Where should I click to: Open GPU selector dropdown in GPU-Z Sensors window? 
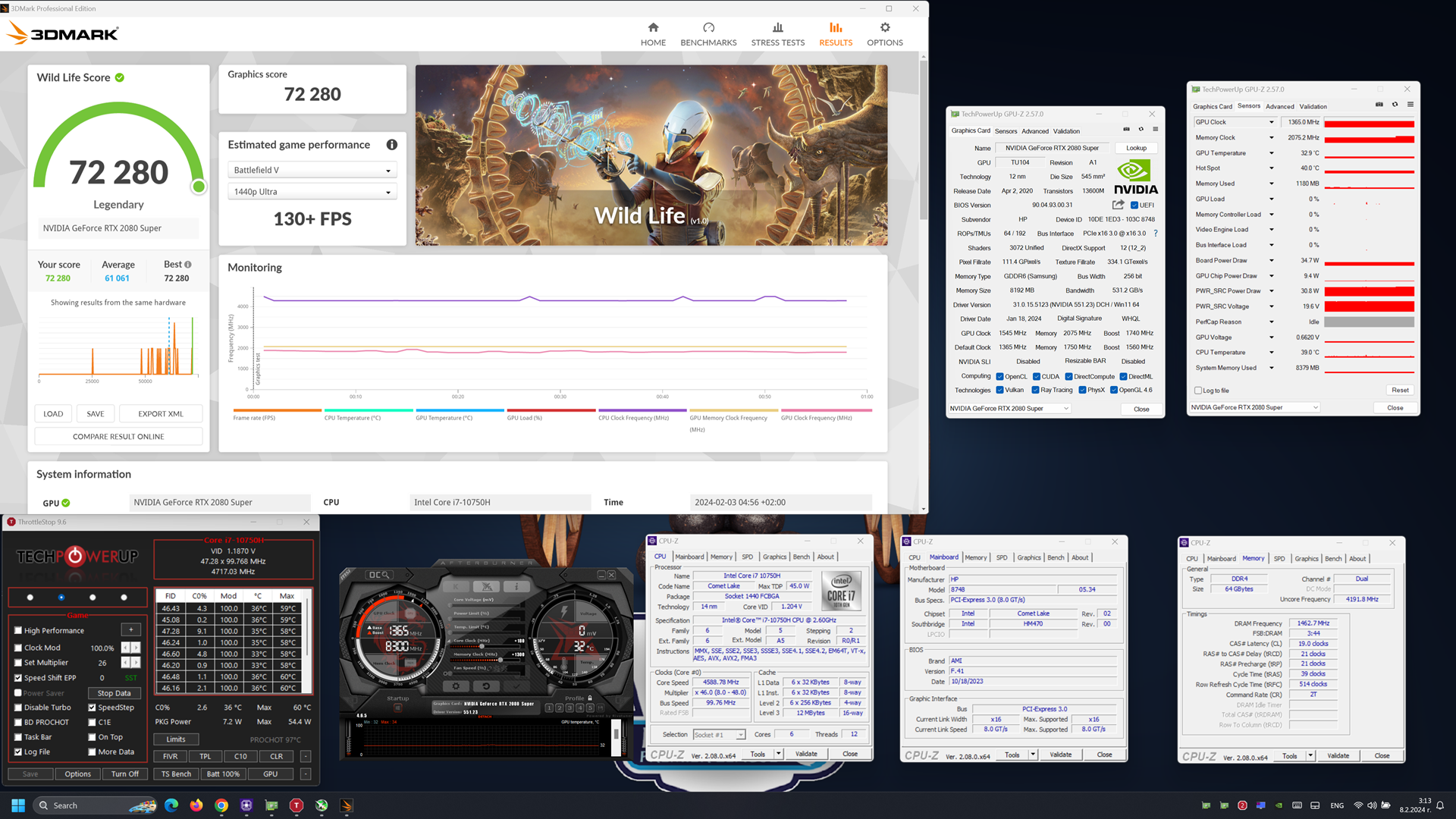click(1254, 407)
